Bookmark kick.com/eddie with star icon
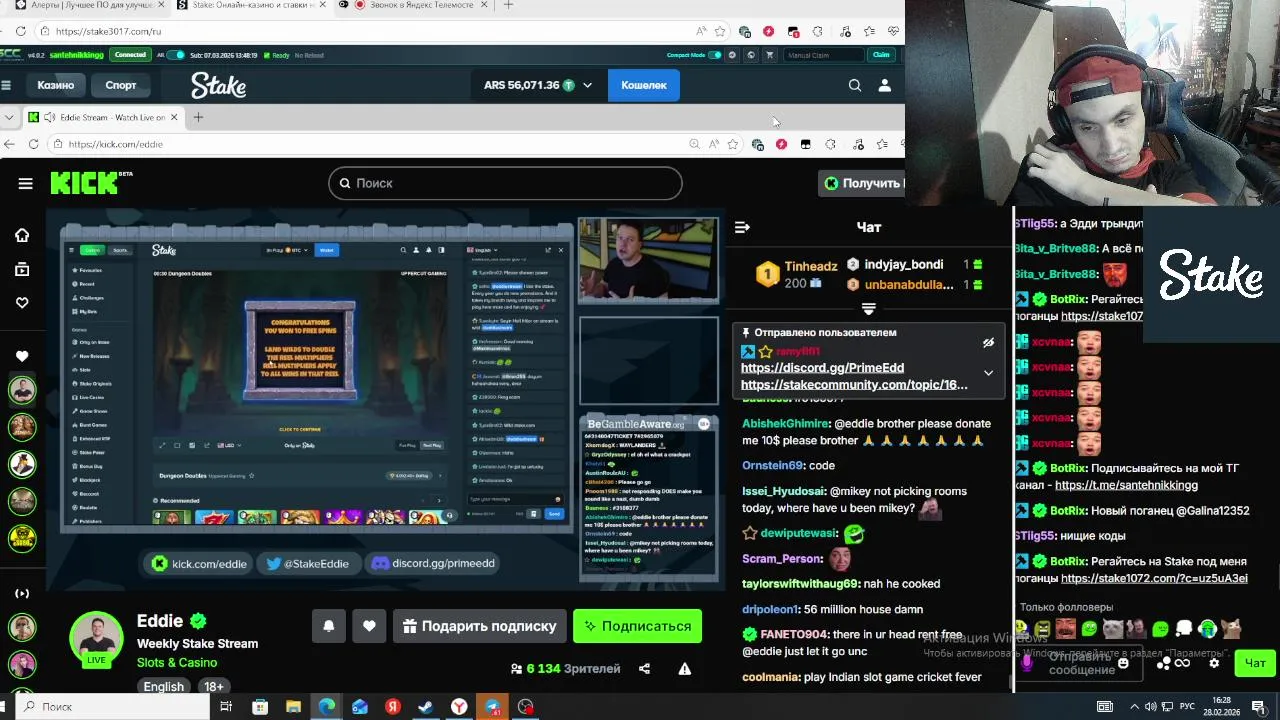 pyautogui.click(x=732, y=144)
